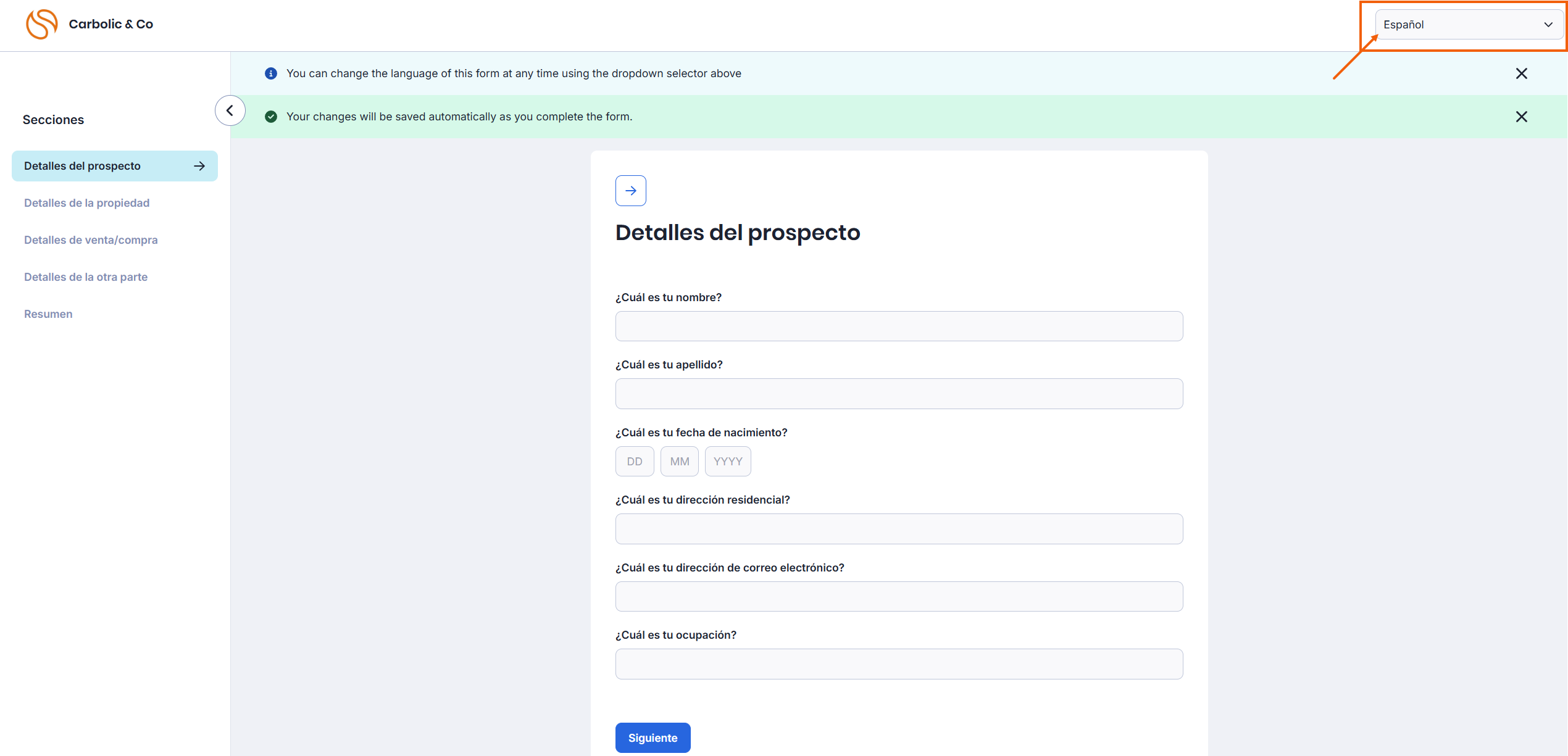Click the YYYY birth year box
The image size is (1568, 756).
(727, 461)
